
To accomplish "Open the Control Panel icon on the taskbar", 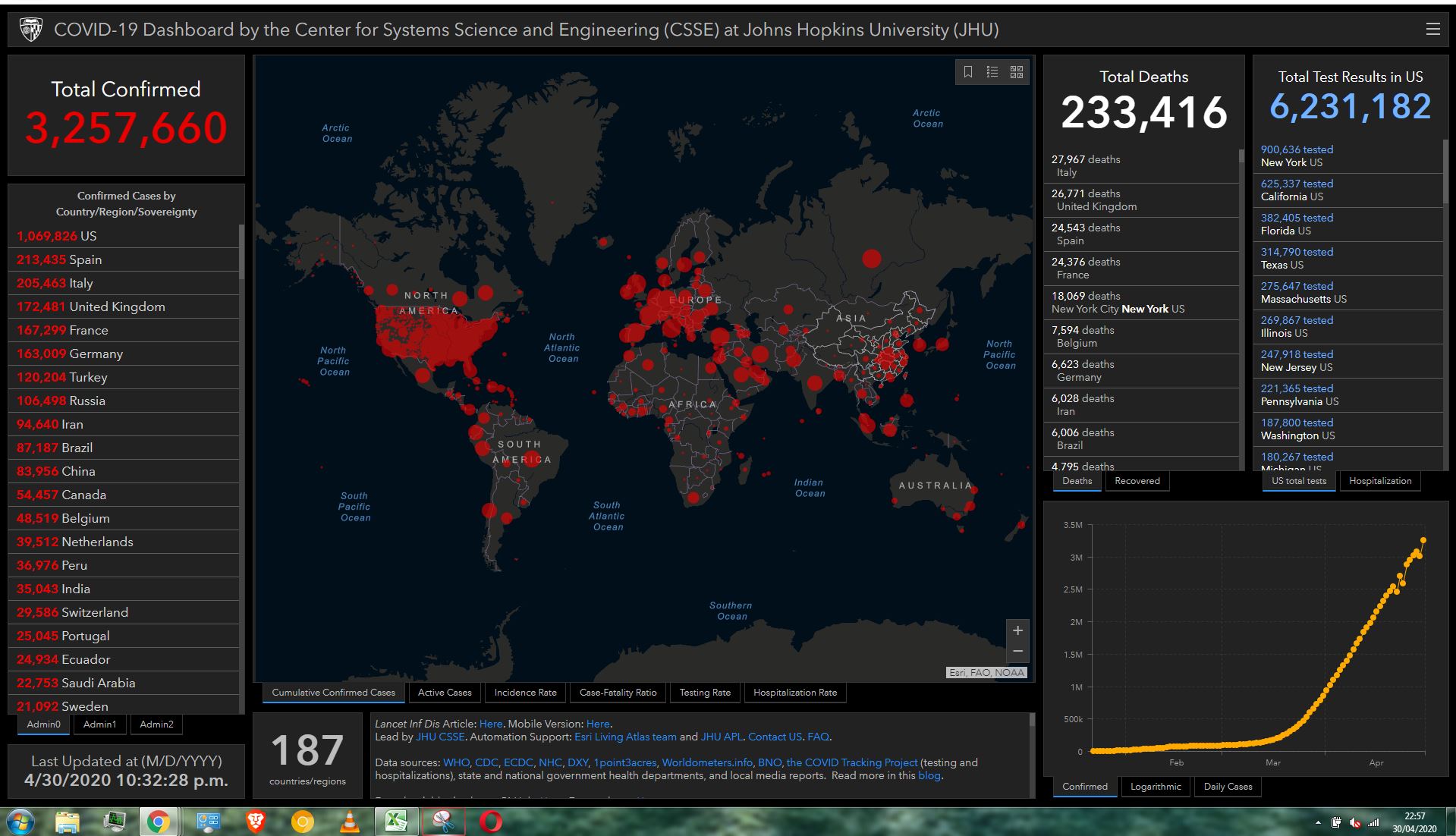I will point(208,822).
